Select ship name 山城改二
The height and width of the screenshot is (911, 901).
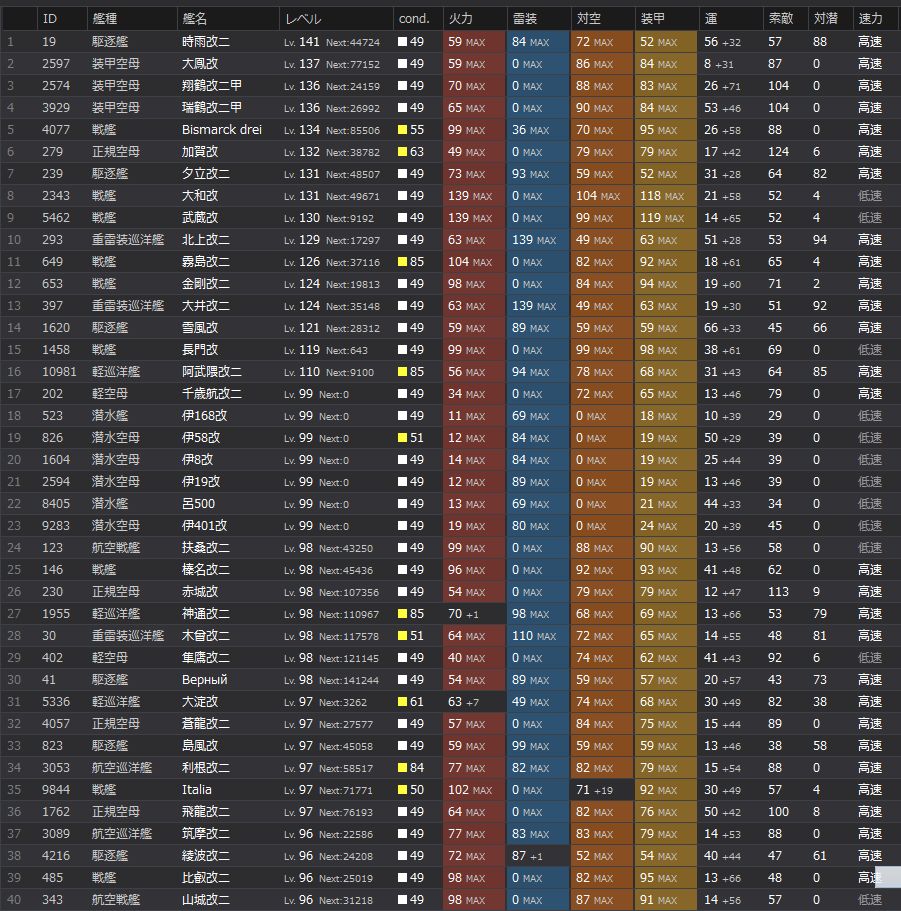(206, 900)
